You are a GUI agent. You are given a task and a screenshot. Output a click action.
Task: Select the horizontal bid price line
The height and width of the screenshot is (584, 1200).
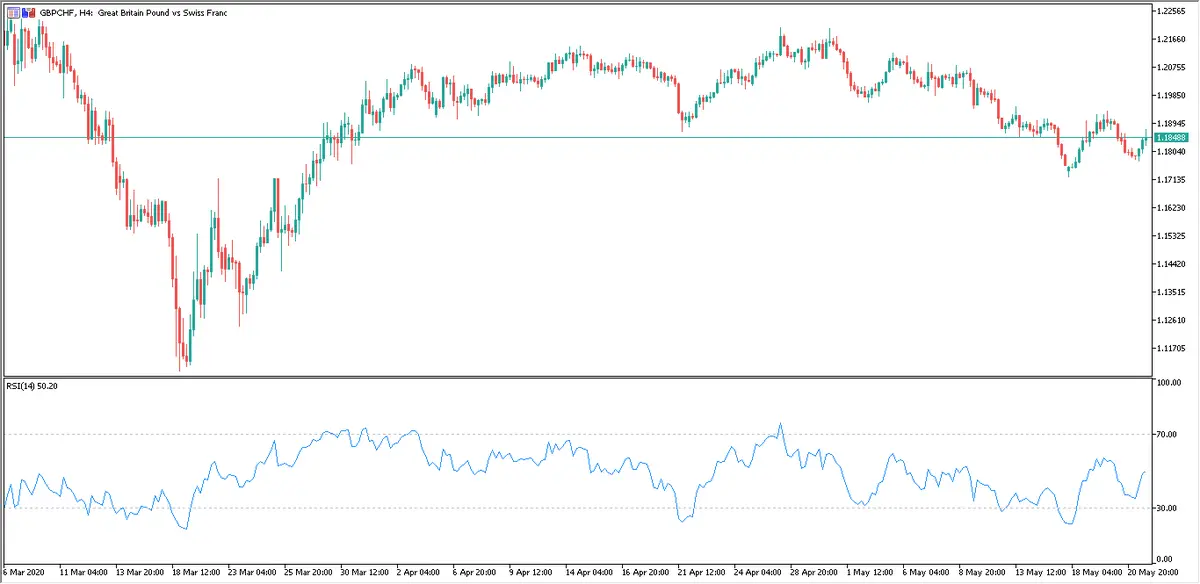click(600, 137)
